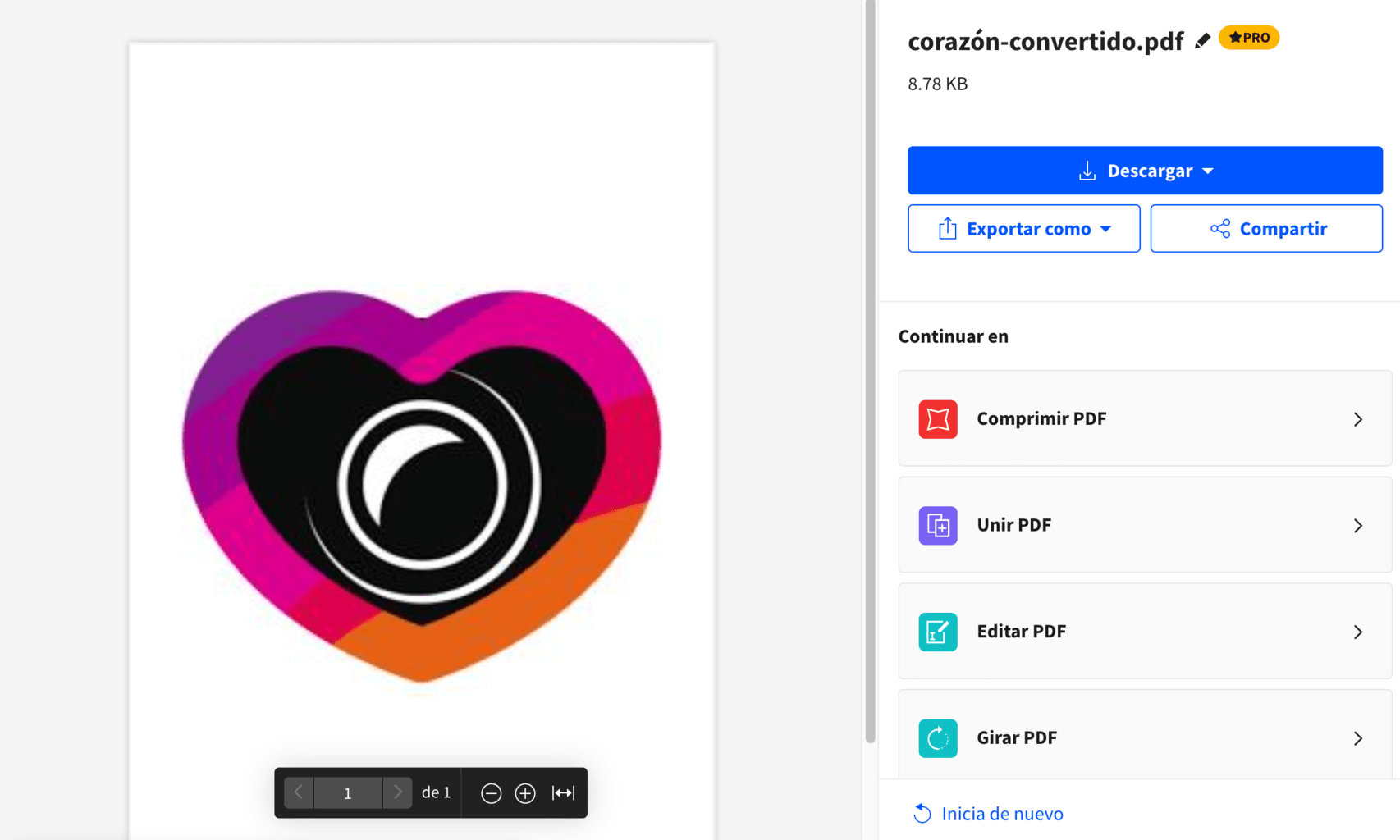Image resolution: width=1400 pixels, height=840 pixels.
Task: Click the PRO badge
Action: (1249, 38)
